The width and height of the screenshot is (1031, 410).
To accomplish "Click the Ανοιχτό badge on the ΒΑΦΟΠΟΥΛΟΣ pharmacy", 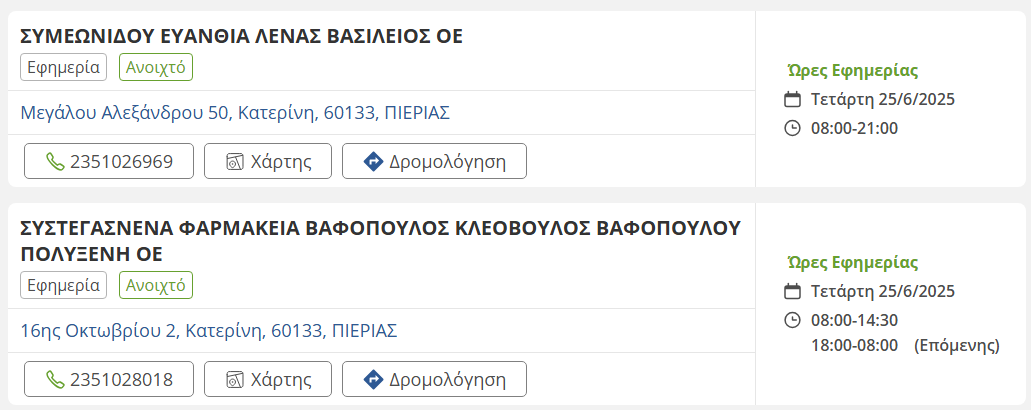I will tap(156, 285).
